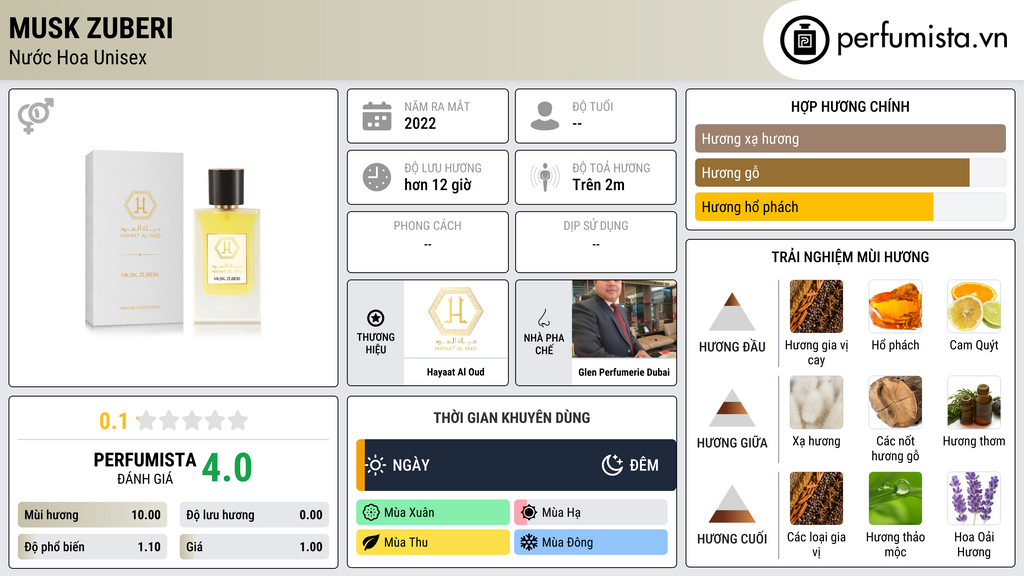Click the 0.1 user rating value
1024x576 pixels.
(x=114, y=421)
